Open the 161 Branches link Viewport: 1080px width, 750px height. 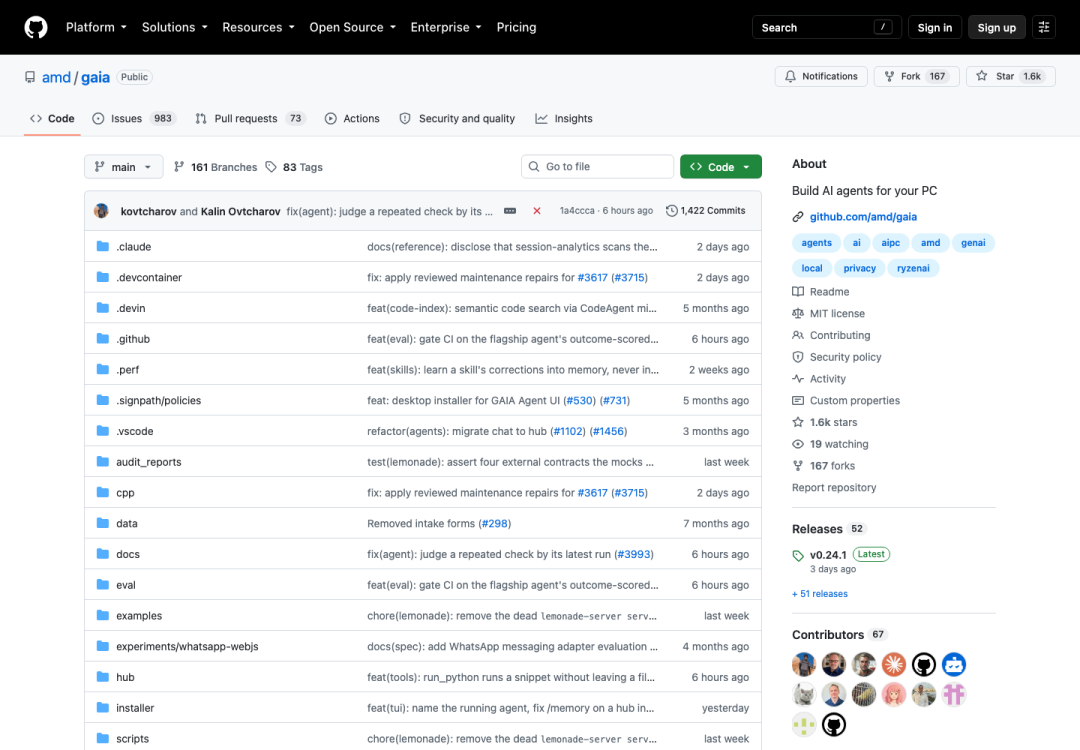216,167
